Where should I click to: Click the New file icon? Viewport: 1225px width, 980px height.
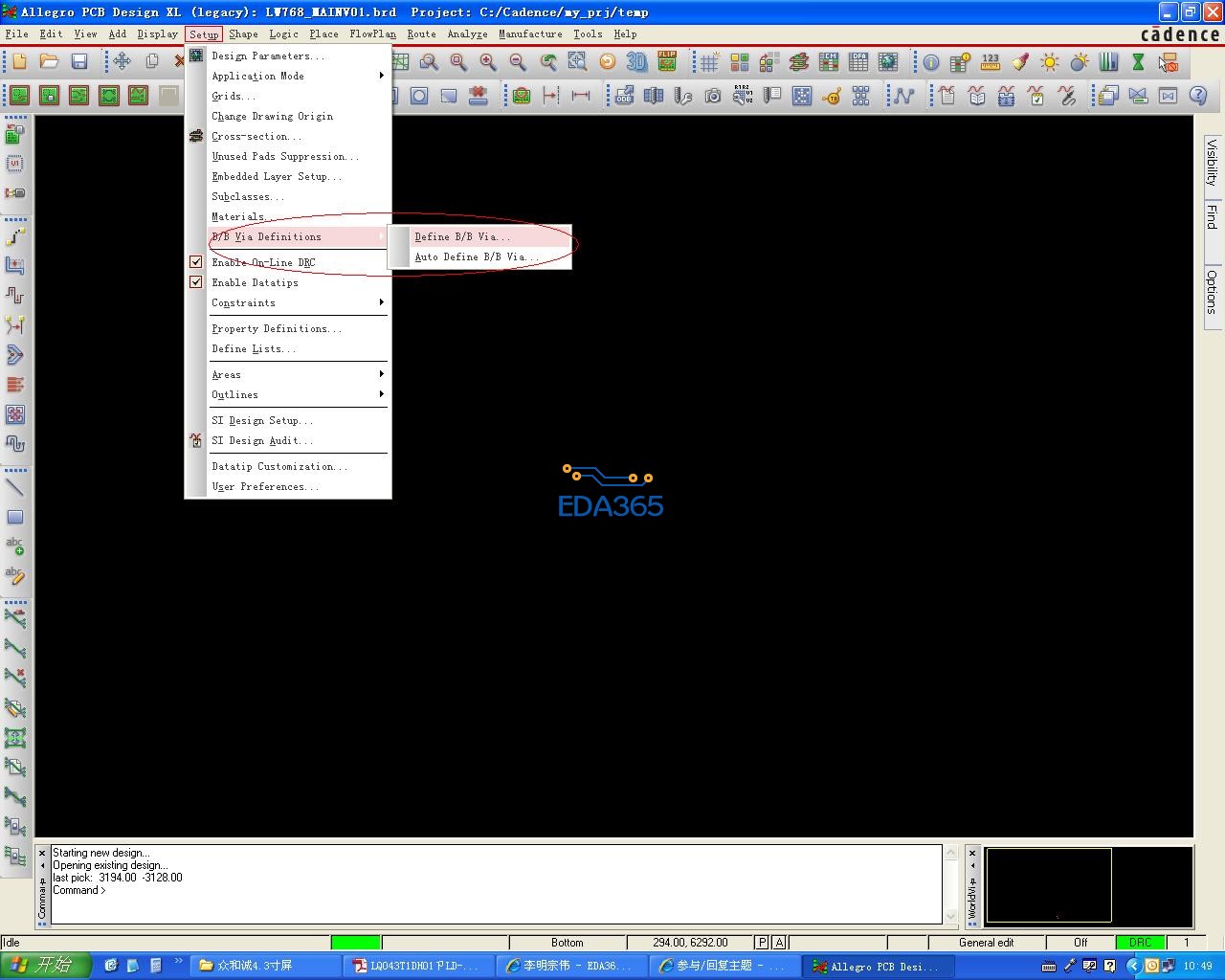tap(19, 62)
